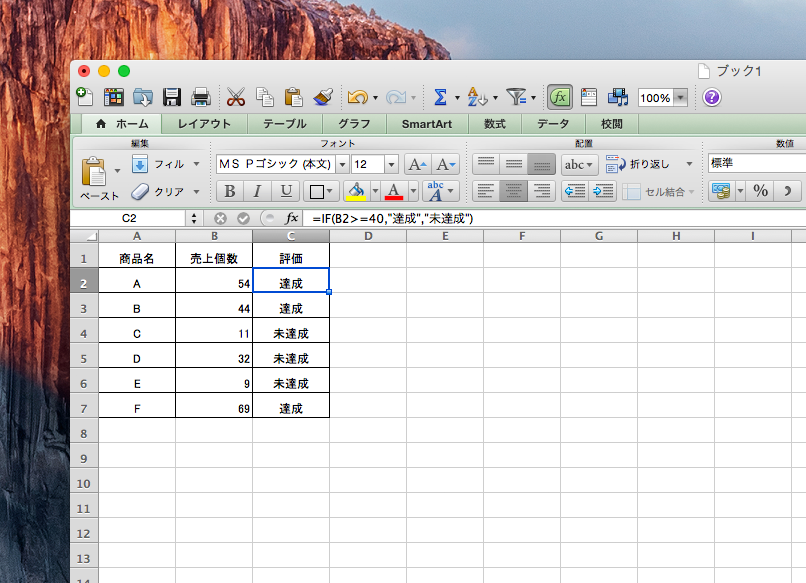The image size is (806, 583).
Task: Expand the border style dropdown arrow
Action: tap(329, 191)
